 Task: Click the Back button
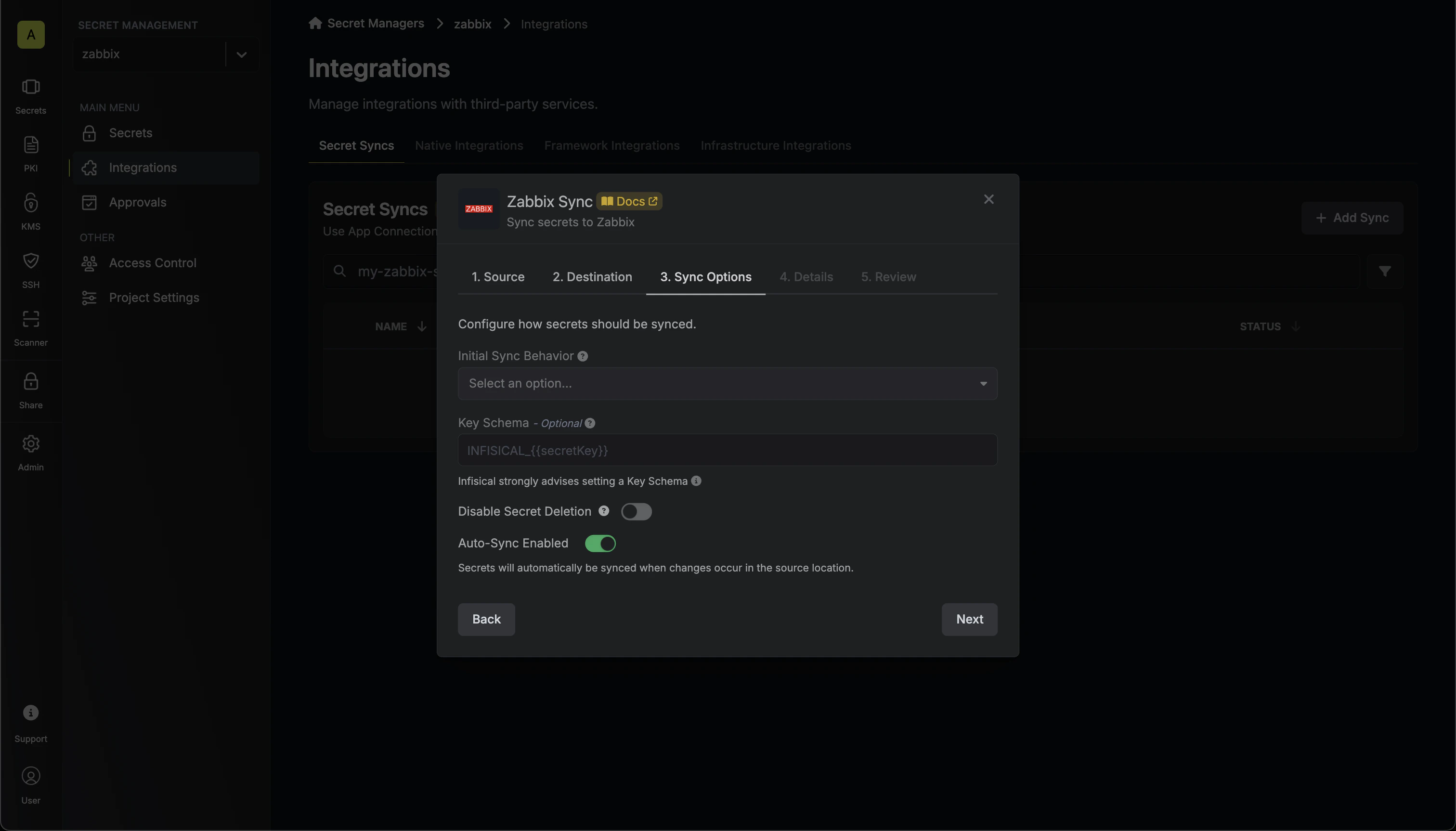click(x=486, y=619)
